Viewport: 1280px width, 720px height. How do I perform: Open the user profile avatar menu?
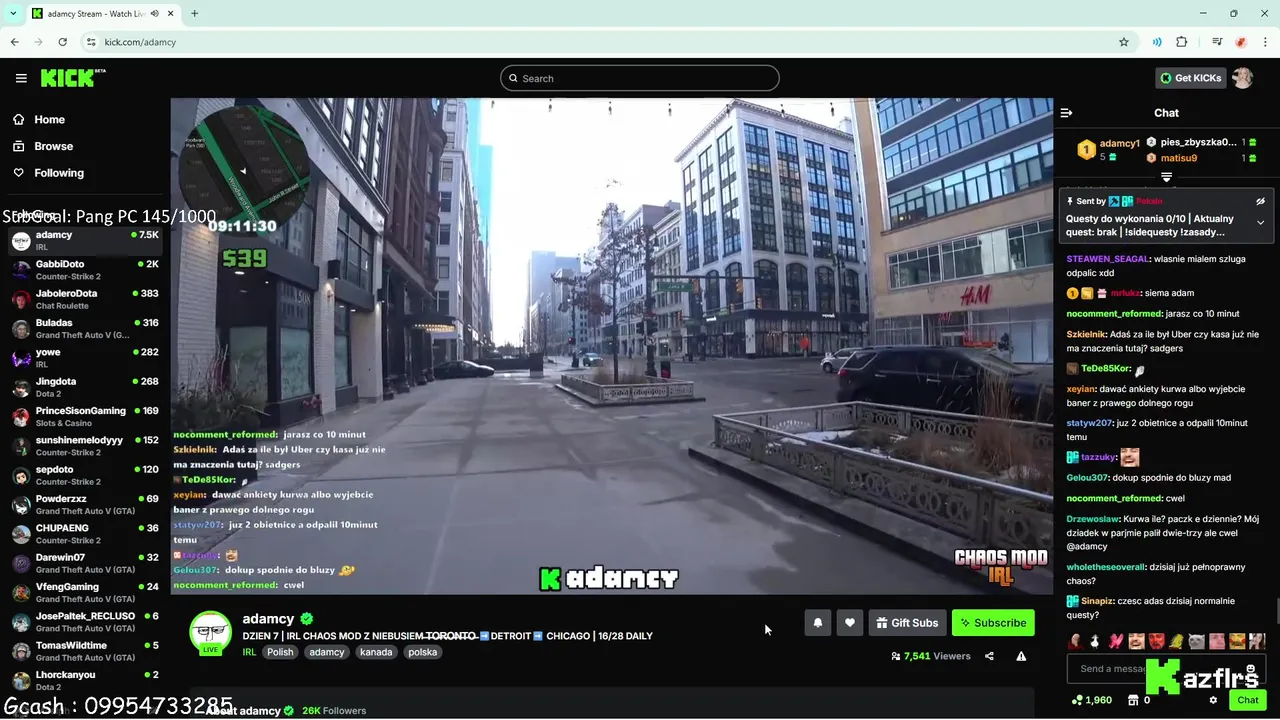click(x=1242, y=78)
